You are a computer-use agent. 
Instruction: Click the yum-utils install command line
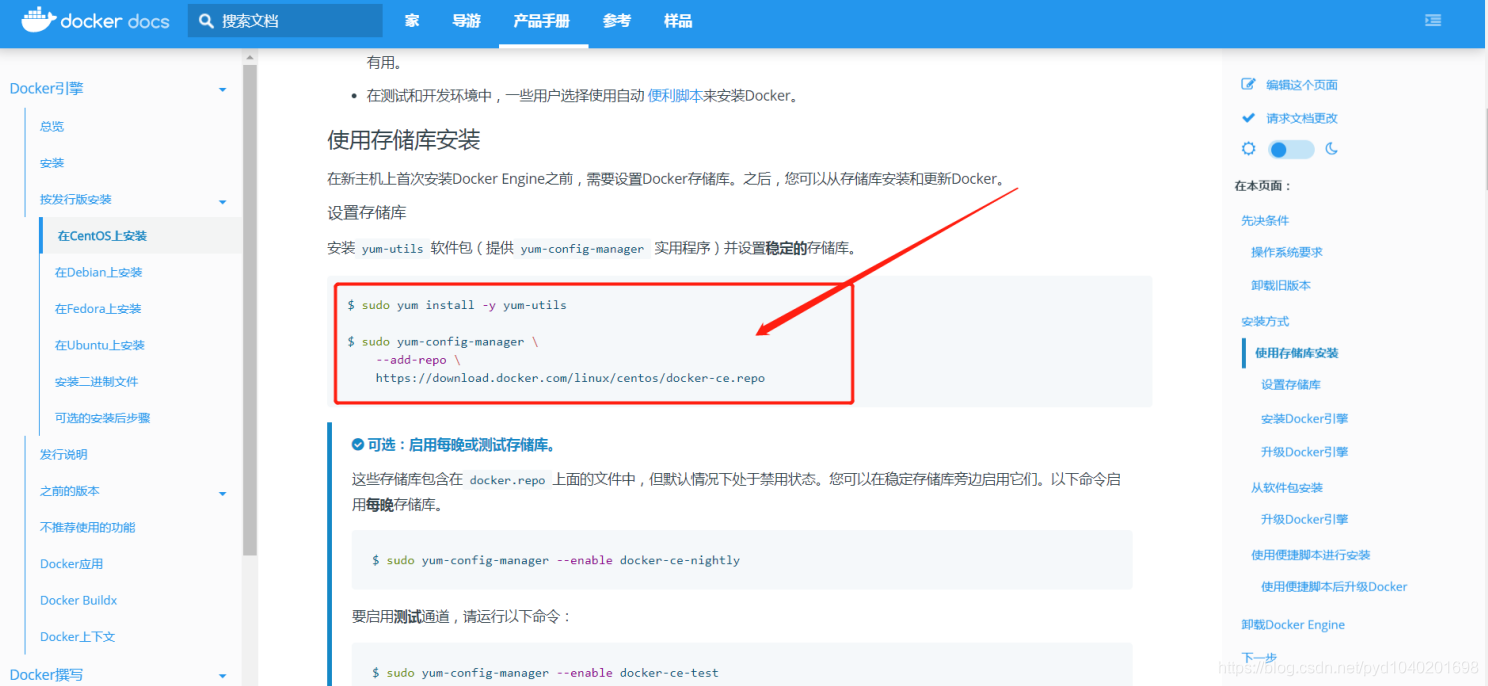457,305
